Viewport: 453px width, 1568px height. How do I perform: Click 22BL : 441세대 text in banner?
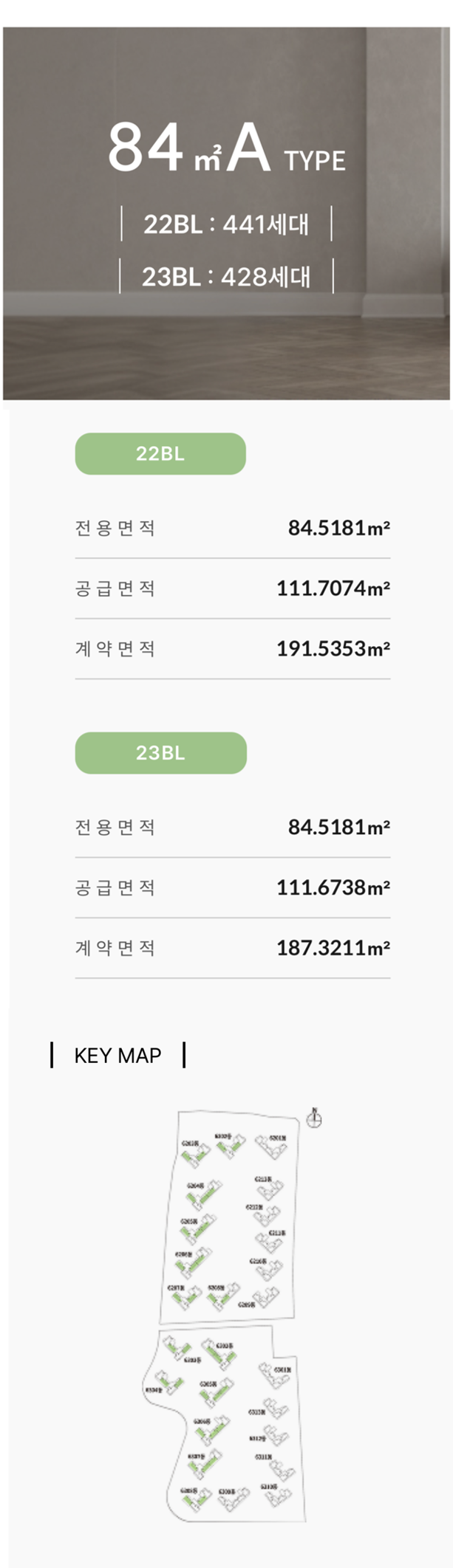(226, 224)
